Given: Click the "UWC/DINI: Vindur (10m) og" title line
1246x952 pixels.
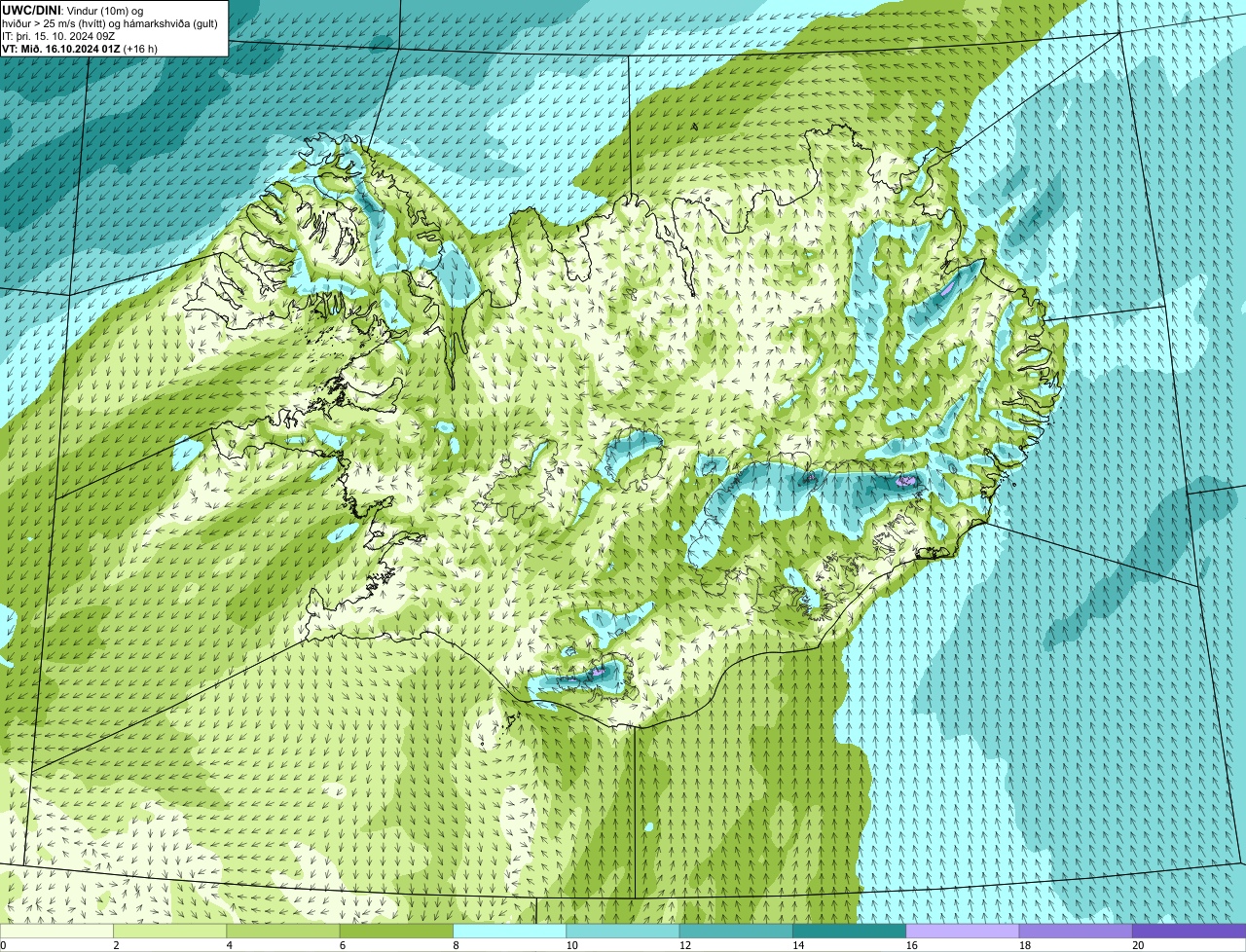Looking at the screenshot, I should [73, 11].
